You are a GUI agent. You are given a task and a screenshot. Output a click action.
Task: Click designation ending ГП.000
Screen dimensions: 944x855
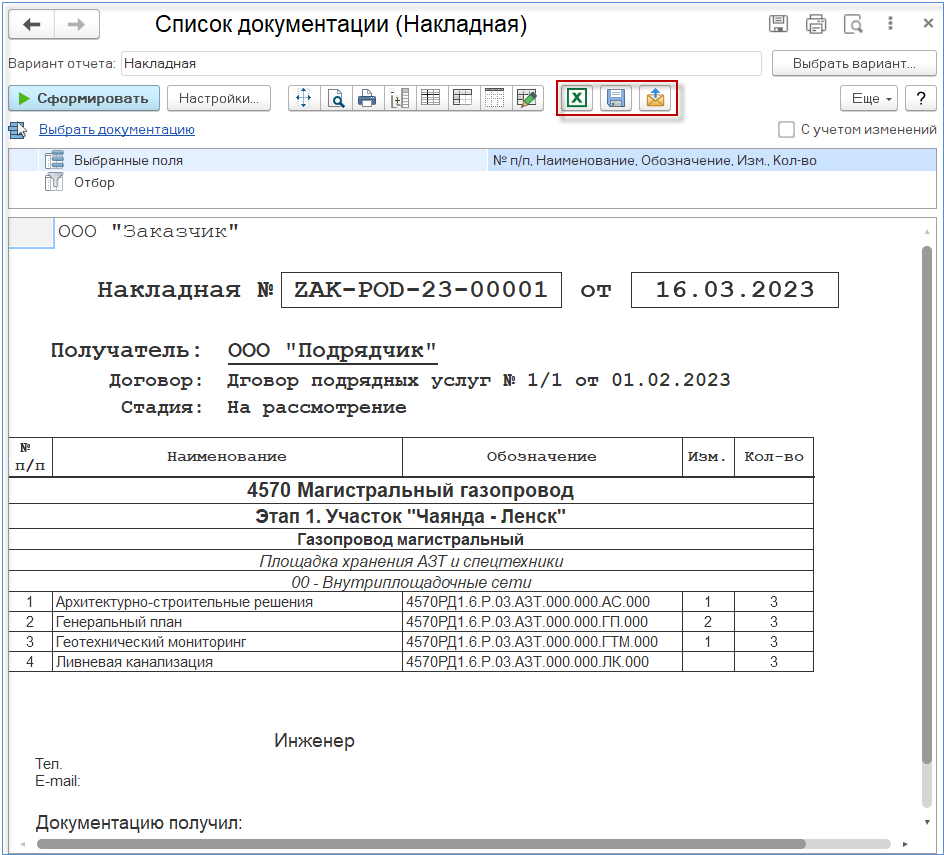(x=542, y=622)
